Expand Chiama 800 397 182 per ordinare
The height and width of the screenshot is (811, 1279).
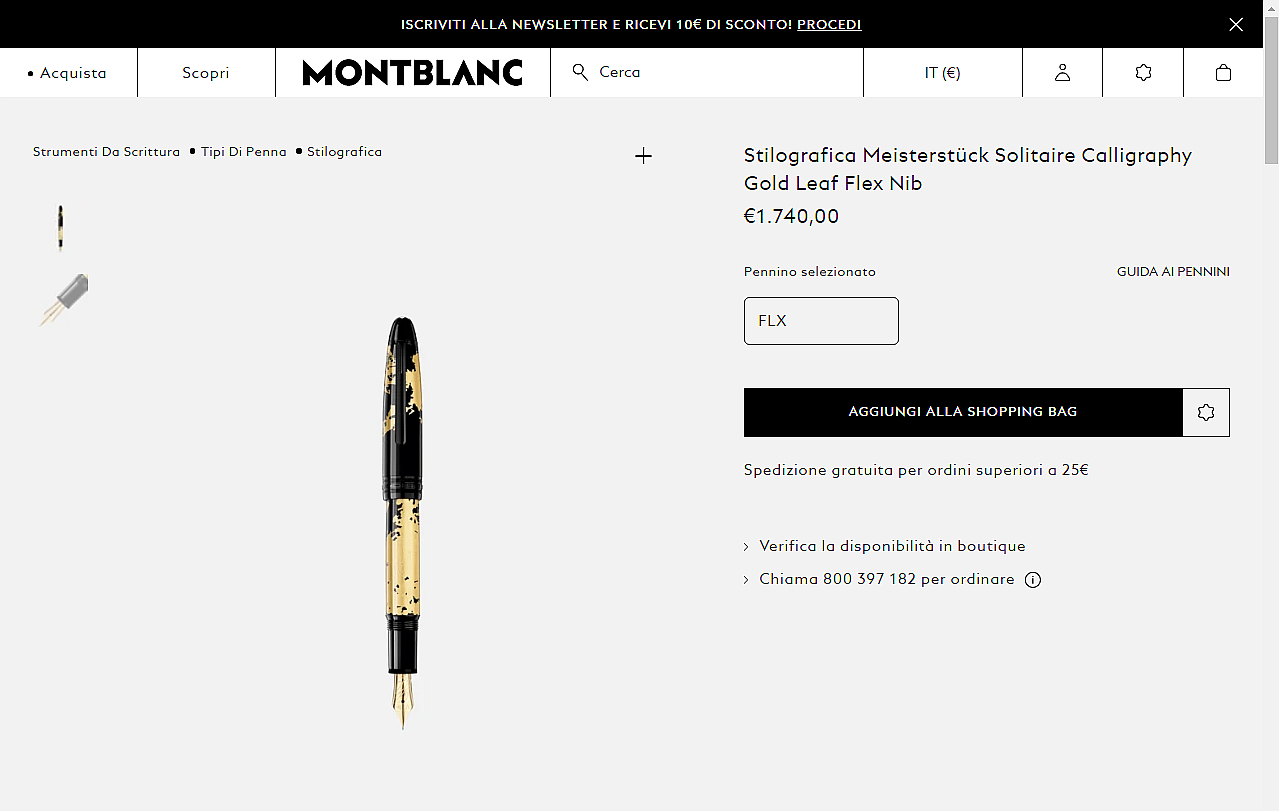886,579
